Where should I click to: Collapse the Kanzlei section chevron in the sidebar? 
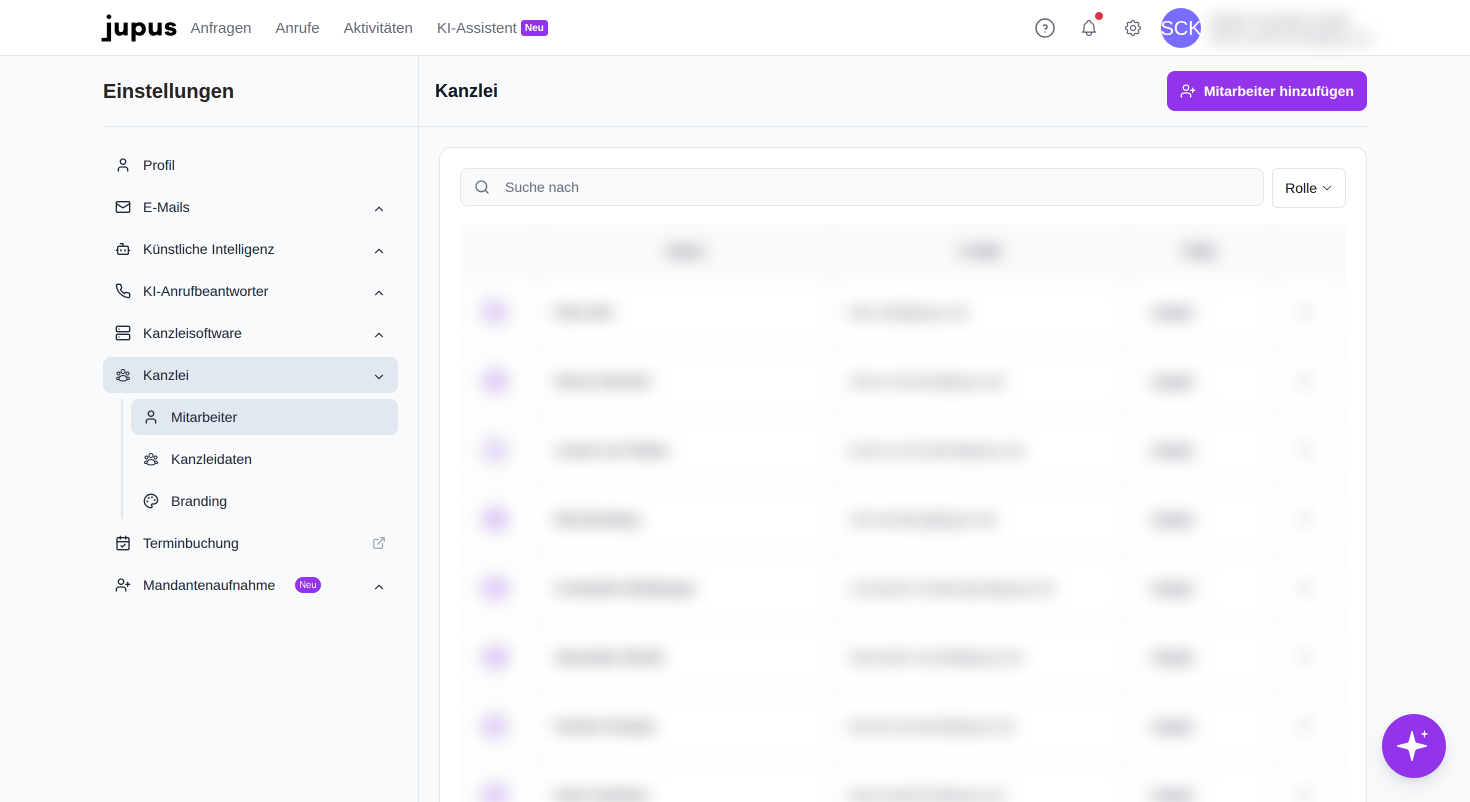pyautogui.click(x=379, y=376)
